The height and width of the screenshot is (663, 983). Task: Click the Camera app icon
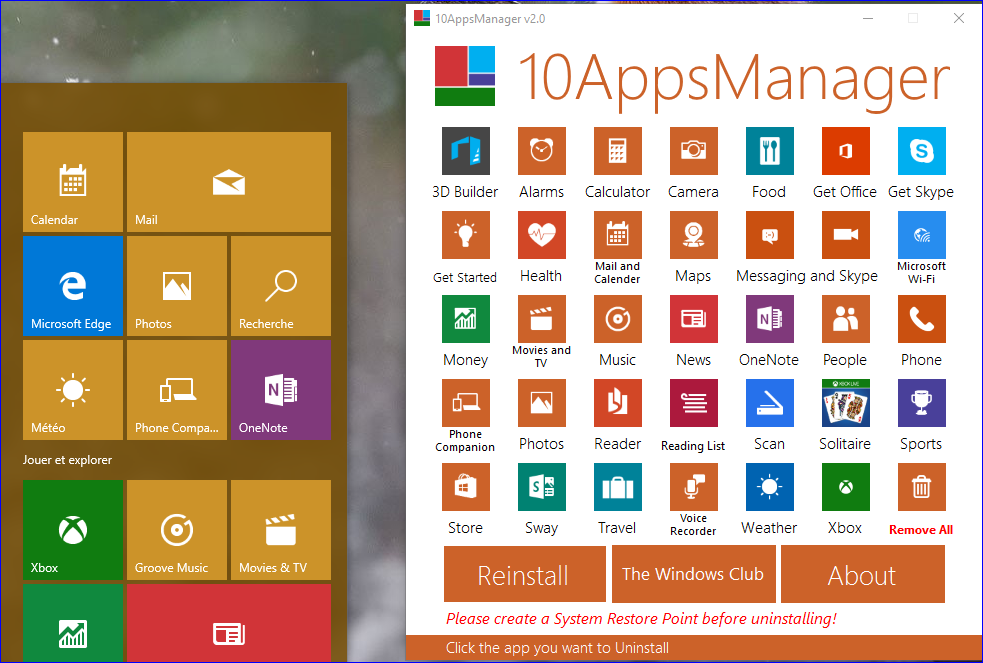693,151
